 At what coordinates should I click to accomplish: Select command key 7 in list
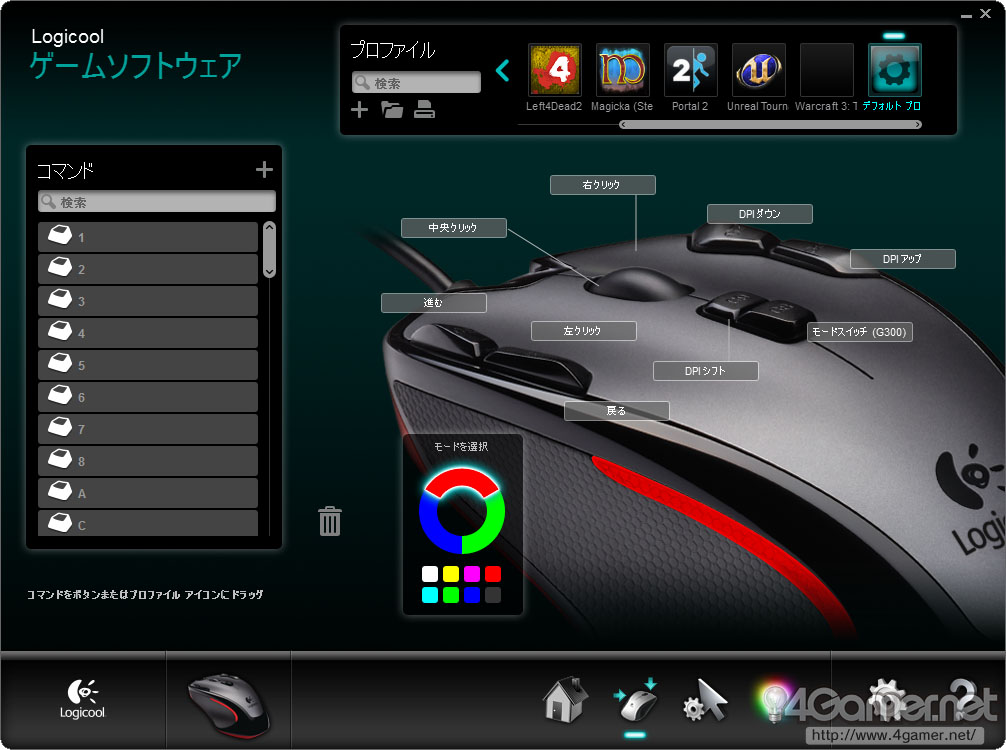point(148,429)
